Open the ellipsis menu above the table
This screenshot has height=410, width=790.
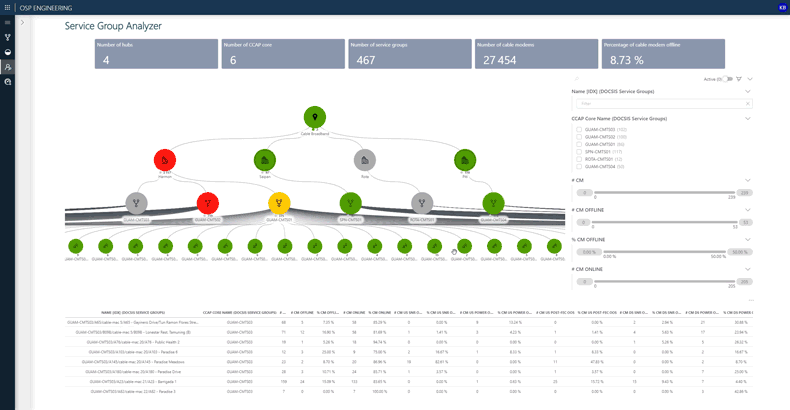[x=751, y=301]
